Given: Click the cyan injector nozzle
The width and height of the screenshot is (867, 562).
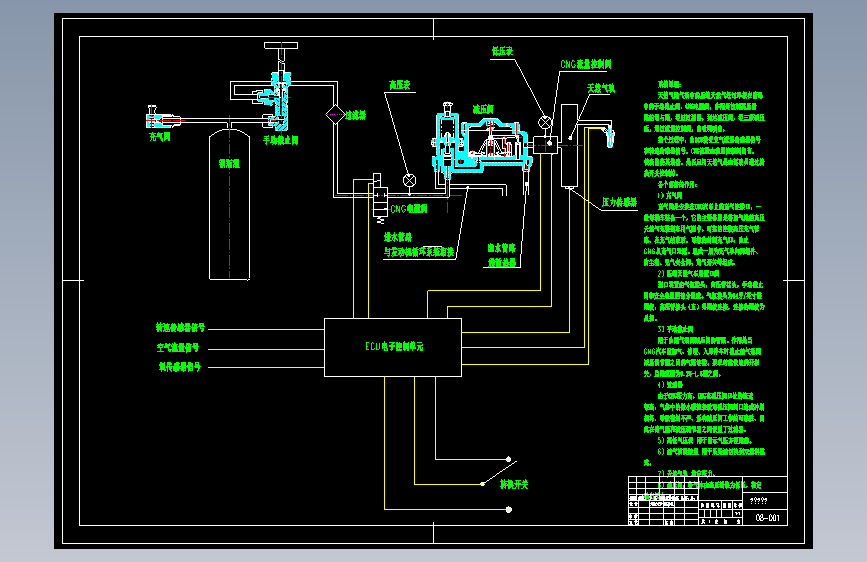Looking at the screenshot, I should point(610,137).
